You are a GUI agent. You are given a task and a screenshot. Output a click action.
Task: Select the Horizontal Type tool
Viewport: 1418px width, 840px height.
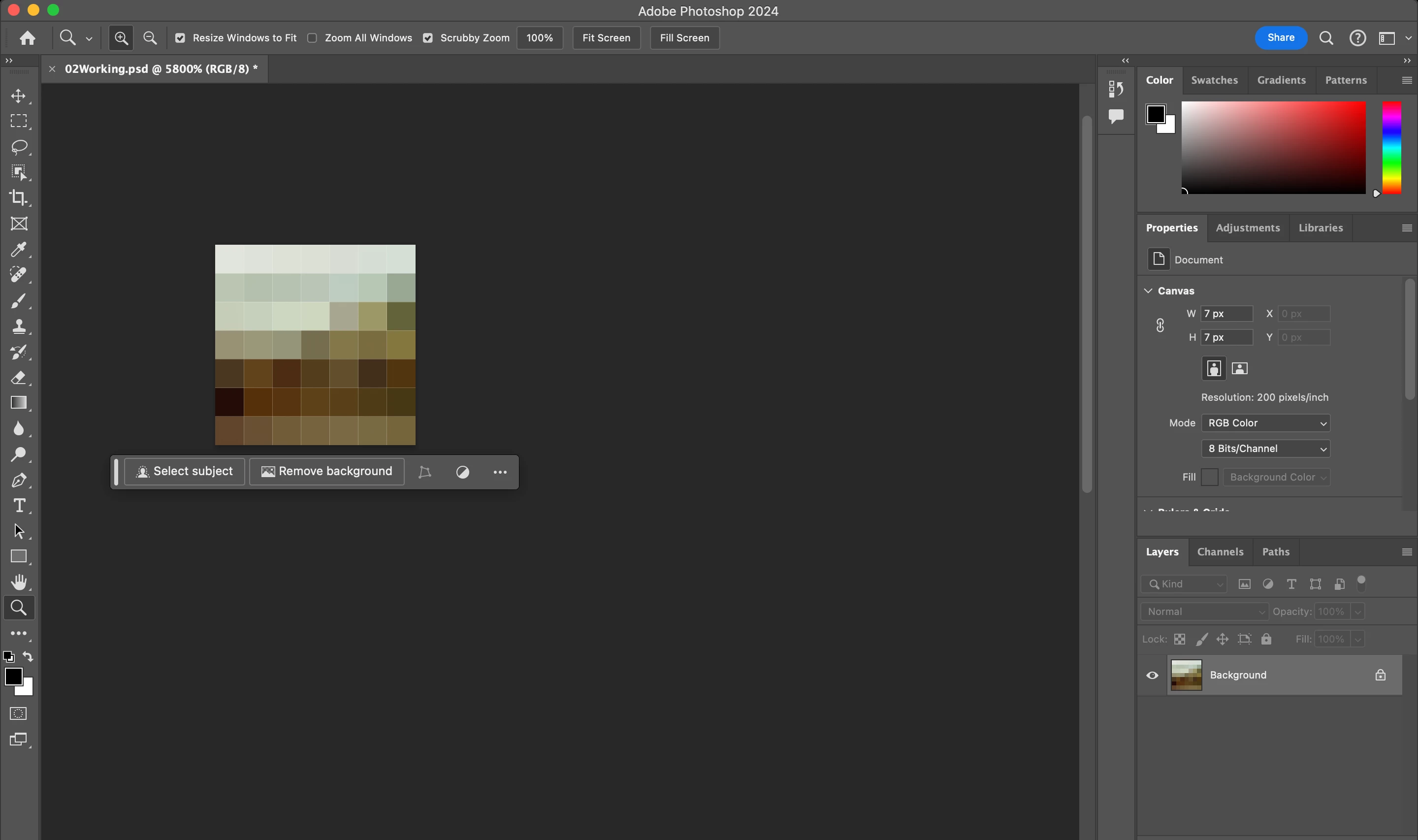click(x=19, y=506)
